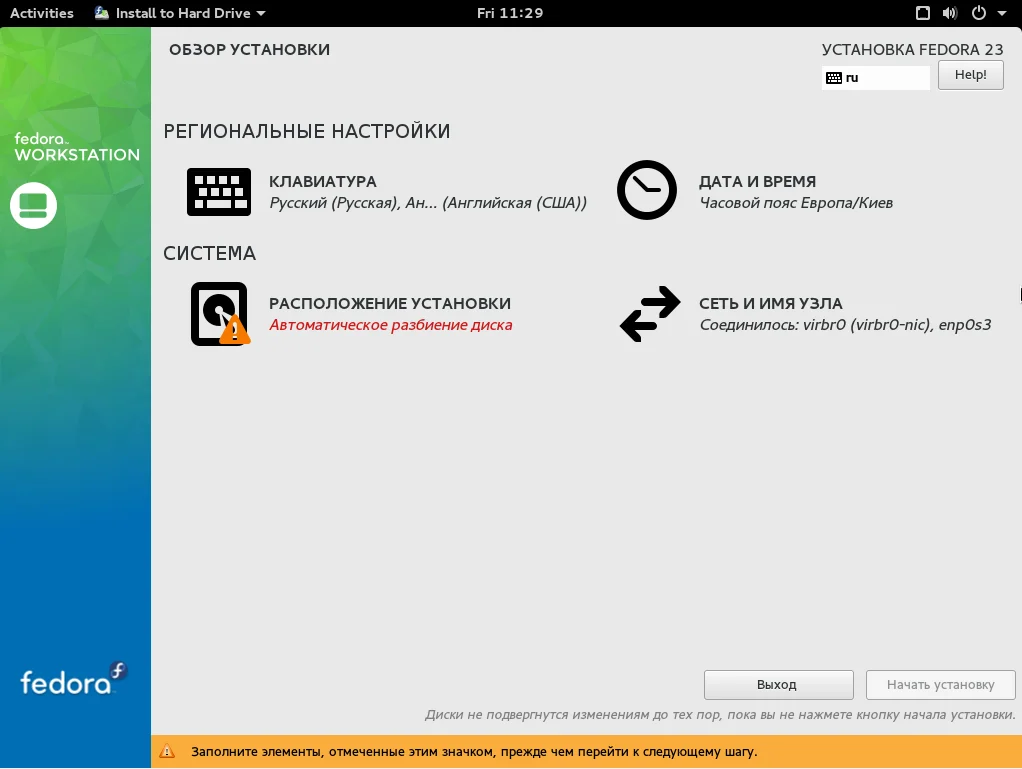Click the network arrows icon
Viewport: 1022px width, 769px height.
[x=650, y=313]
